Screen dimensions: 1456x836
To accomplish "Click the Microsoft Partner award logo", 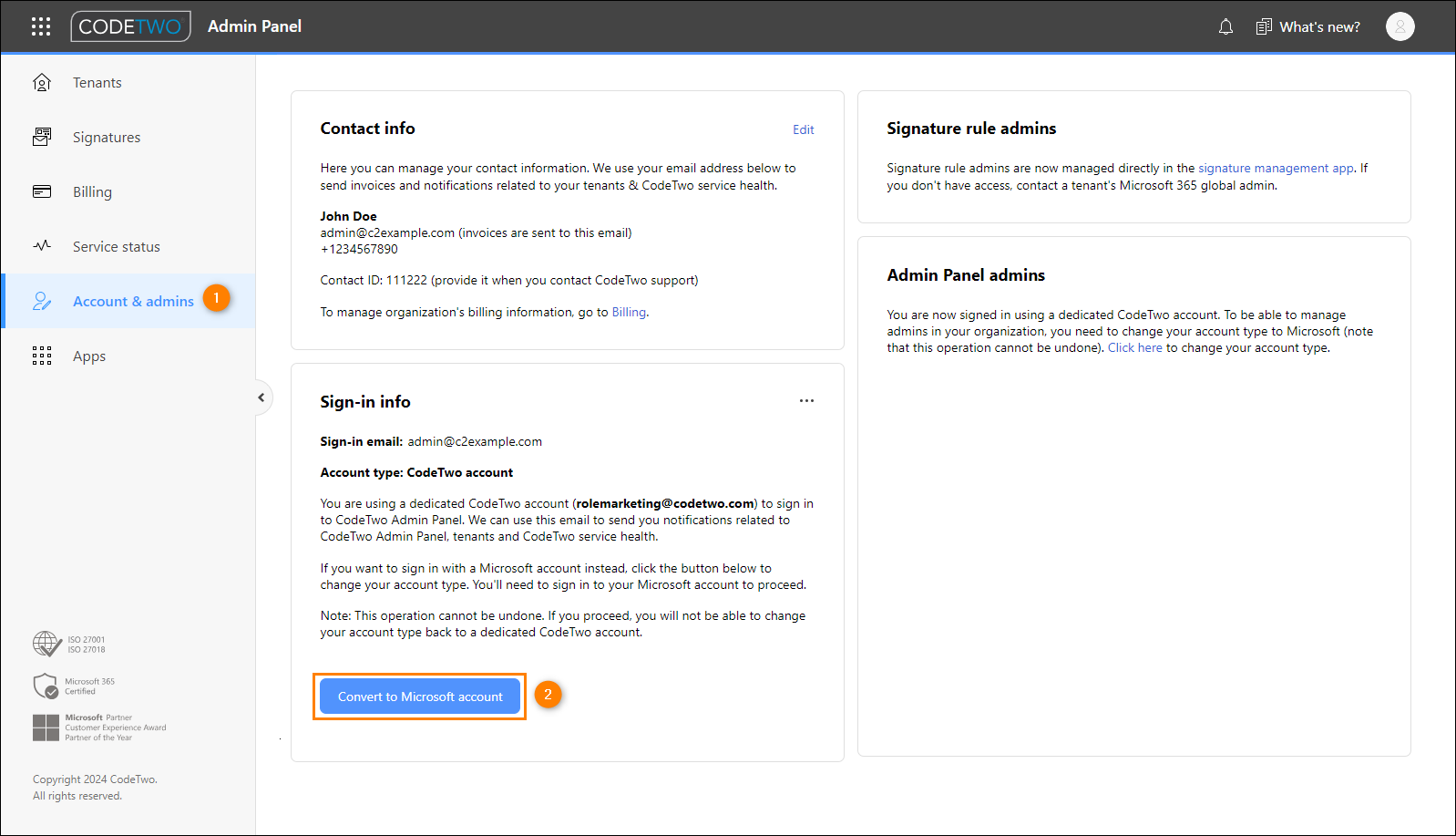I will coord(99,728).
